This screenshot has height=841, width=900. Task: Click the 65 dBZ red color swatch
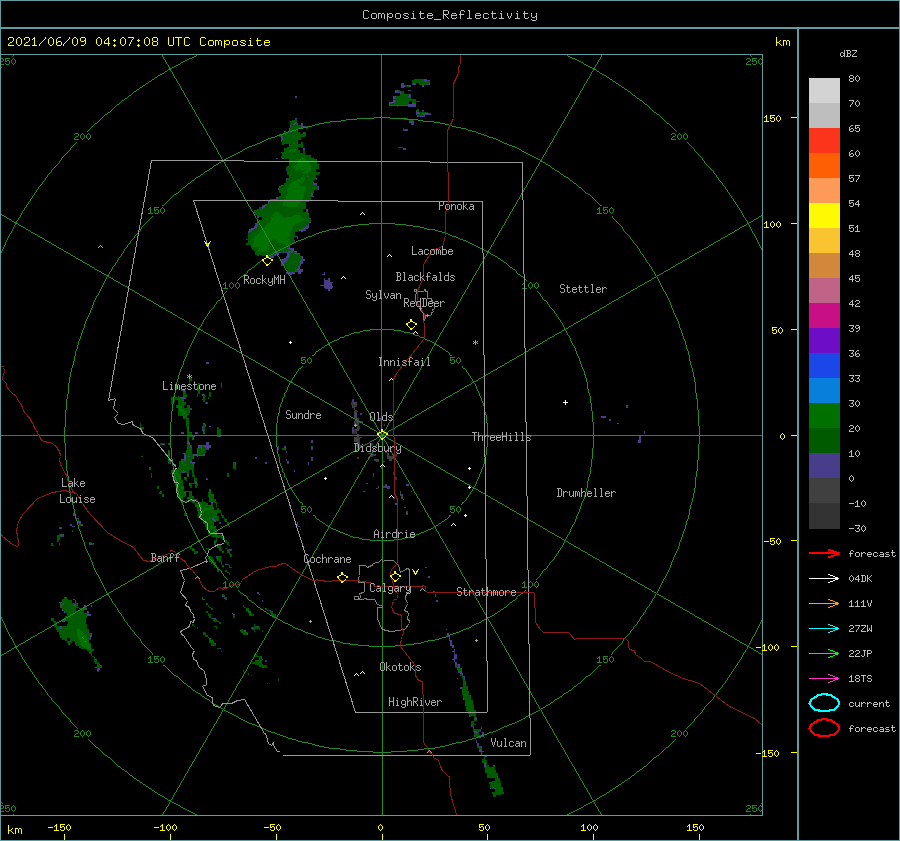click(824, 140)
